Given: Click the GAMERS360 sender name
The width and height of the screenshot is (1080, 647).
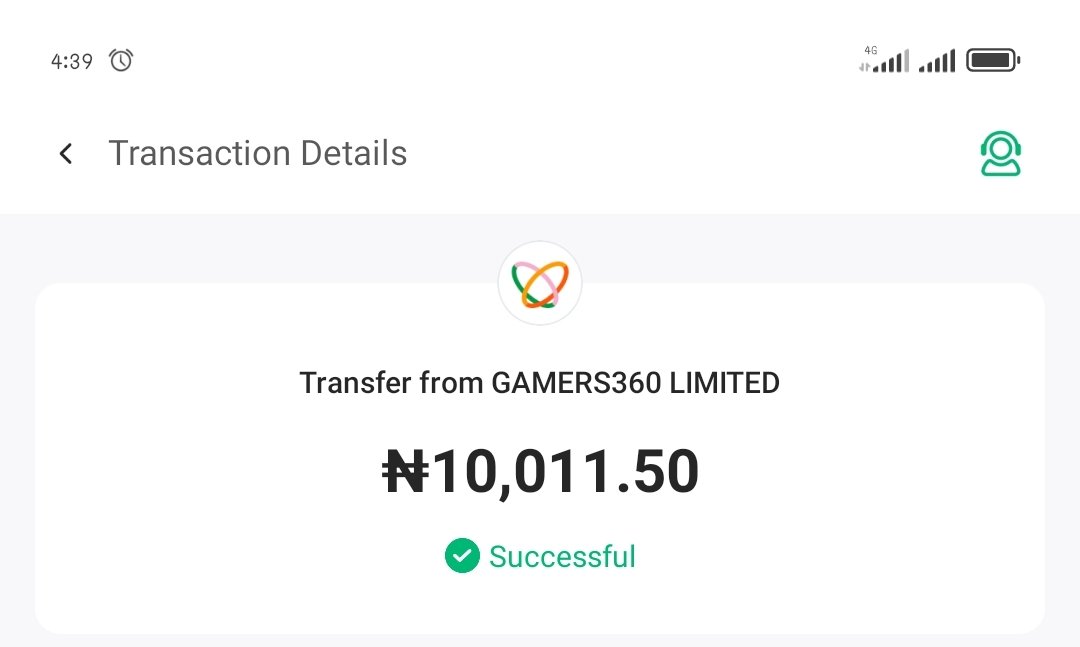Looking at the screenshot, I should (x=577, y=383).
